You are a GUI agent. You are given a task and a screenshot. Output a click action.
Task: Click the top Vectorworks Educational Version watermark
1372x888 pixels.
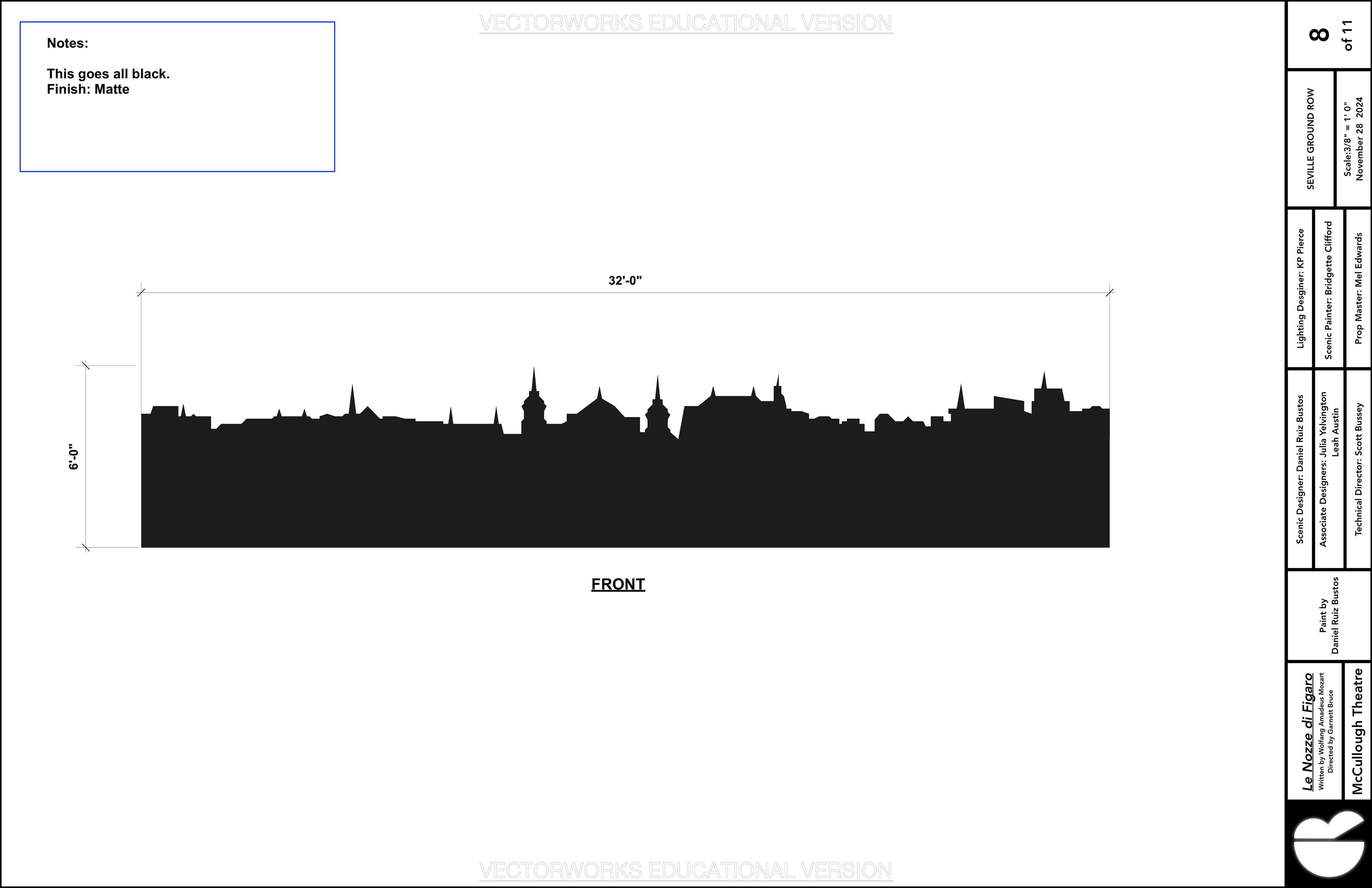(x=685, y=23)
